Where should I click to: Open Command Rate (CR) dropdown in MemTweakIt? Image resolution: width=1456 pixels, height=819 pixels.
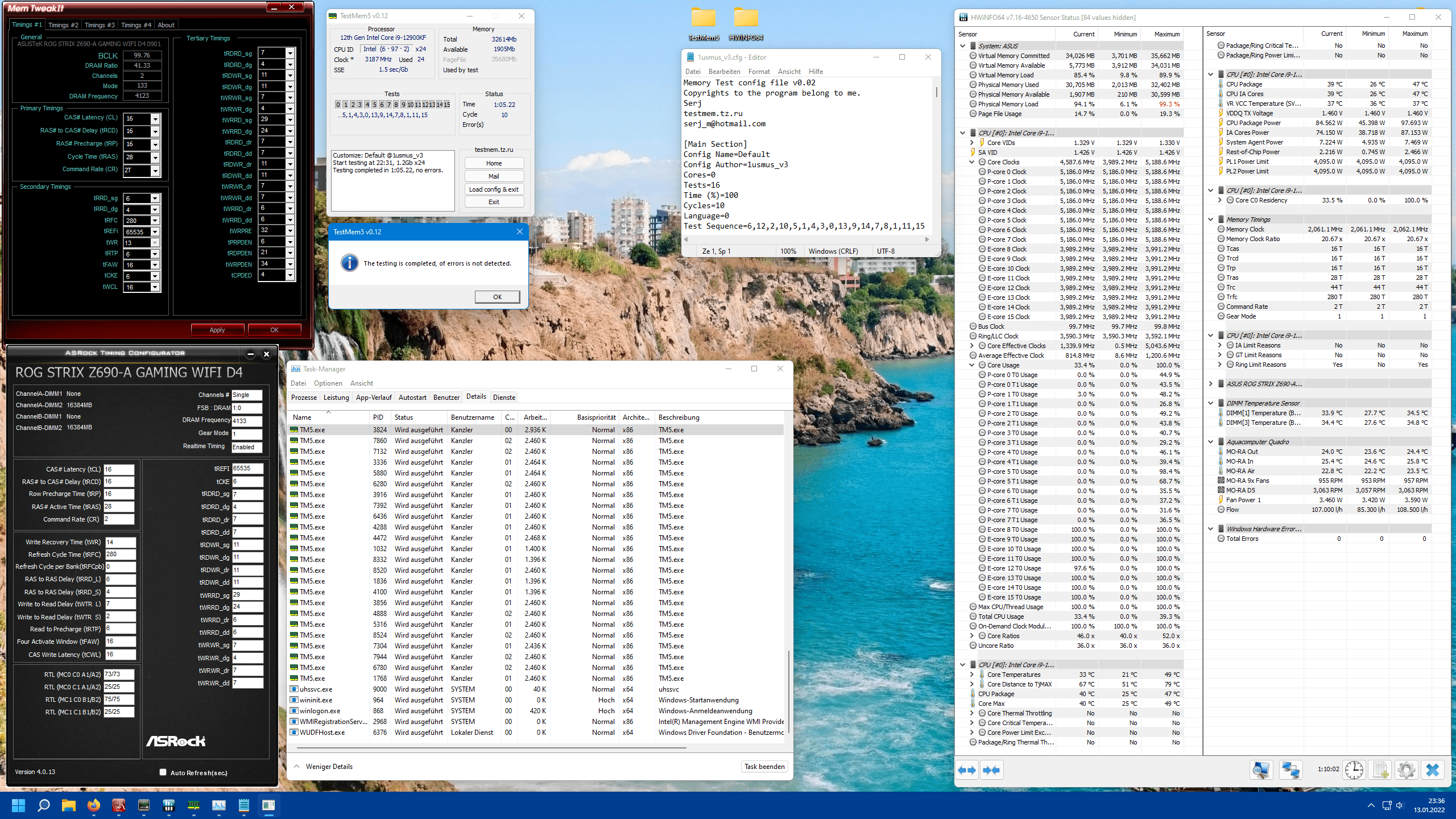point(155,170)
